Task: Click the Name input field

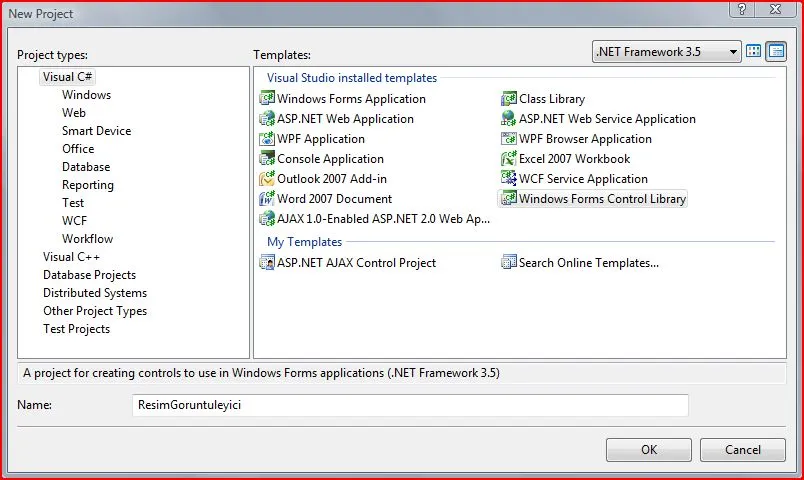Action: point(410,405)
